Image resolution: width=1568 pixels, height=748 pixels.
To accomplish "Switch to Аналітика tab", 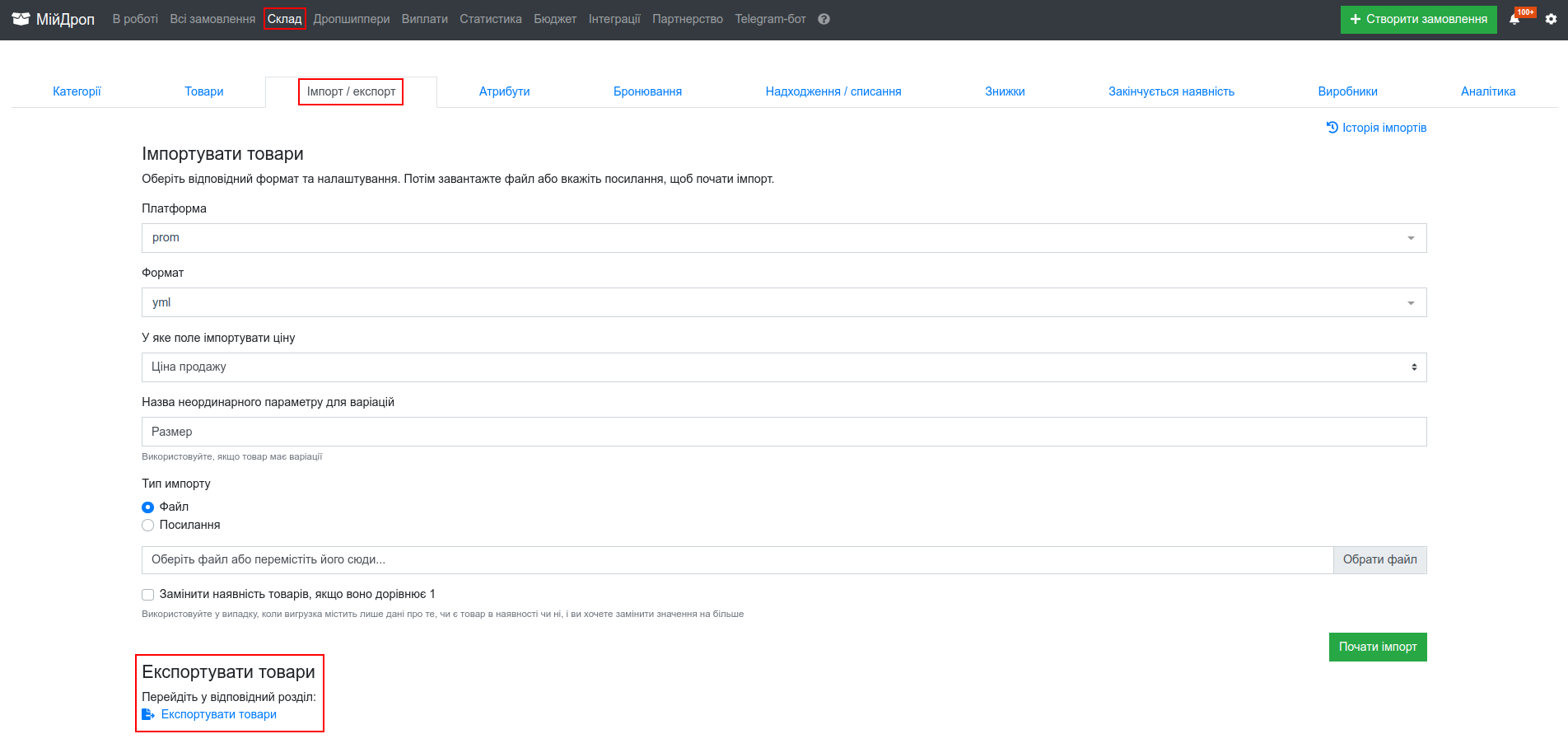I will point(1488,91).
